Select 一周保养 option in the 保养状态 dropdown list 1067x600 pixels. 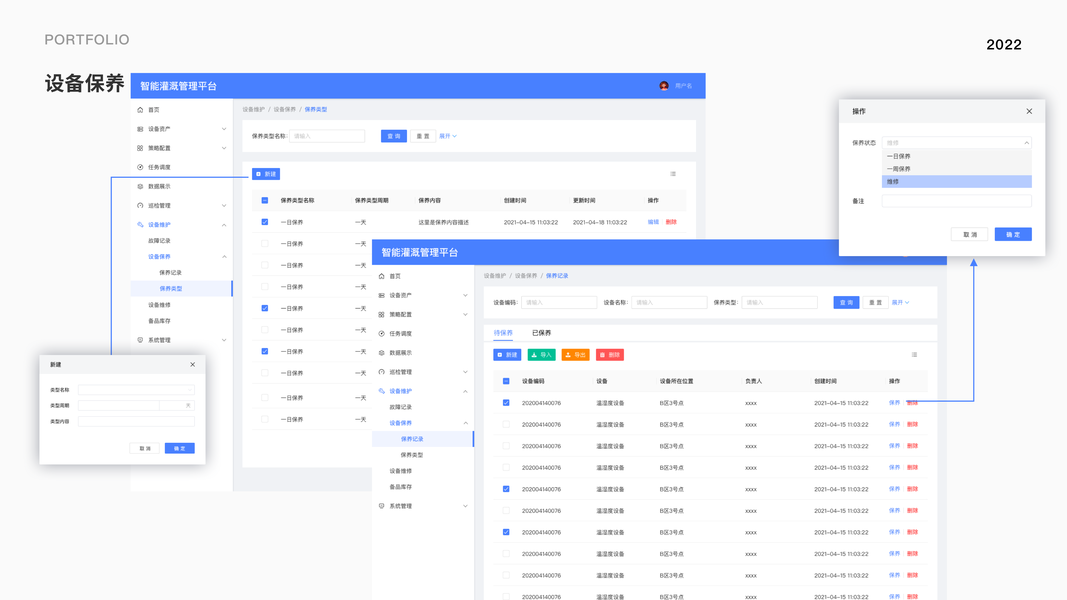(957, 169)
